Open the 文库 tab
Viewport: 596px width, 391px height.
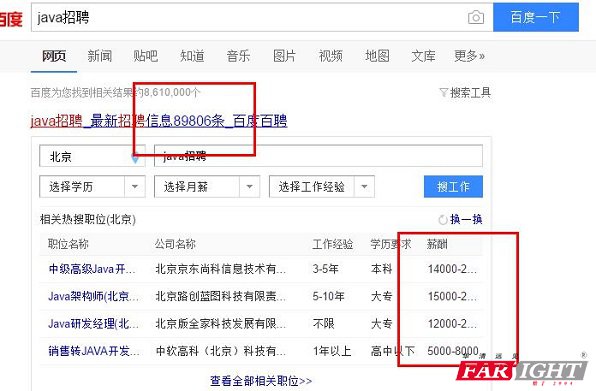423,56
